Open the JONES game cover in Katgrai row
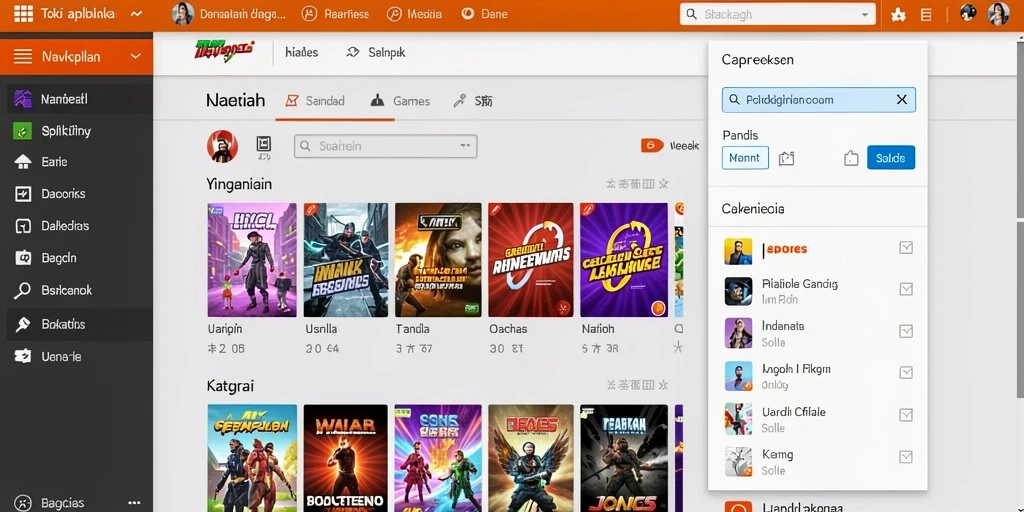 624,458
